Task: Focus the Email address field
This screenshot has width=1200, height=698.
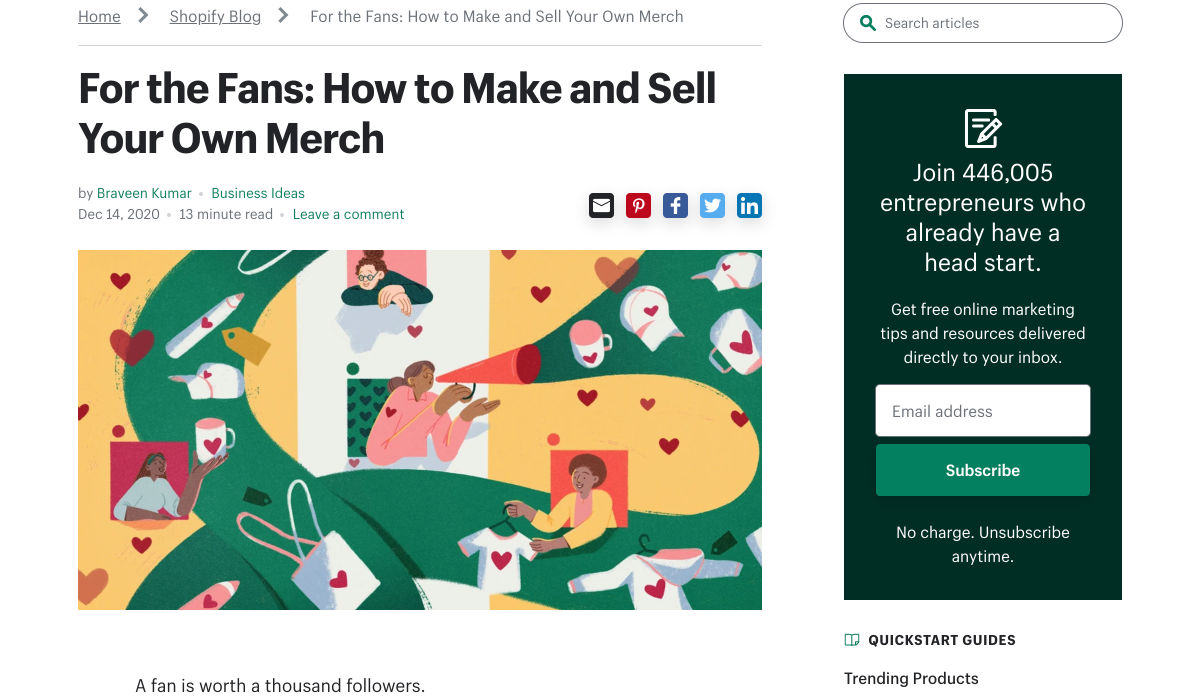Action: tap(982, 411)
